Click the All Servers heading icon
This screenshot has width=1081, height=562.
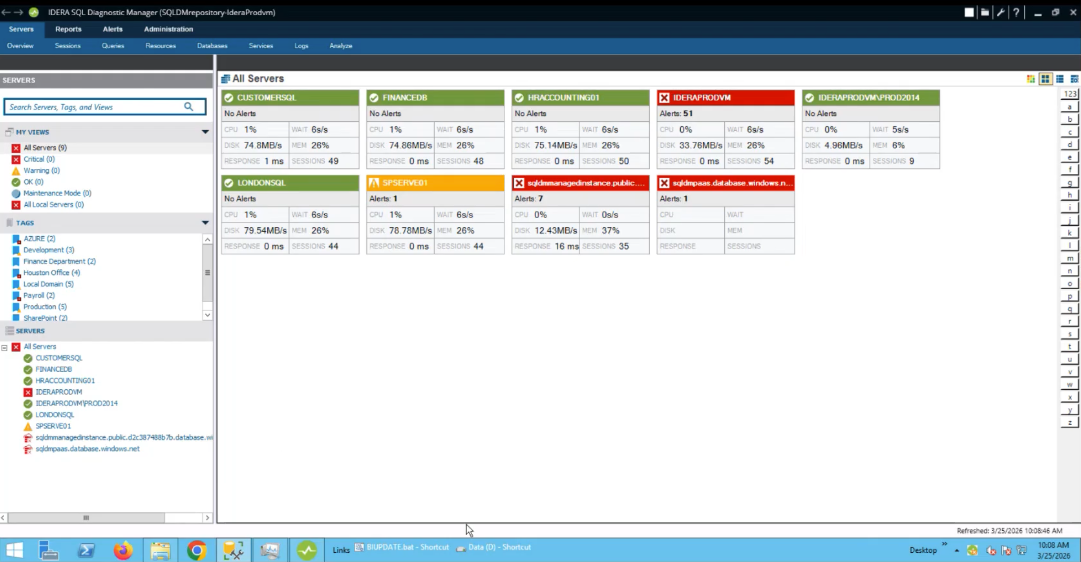click(225, 79)
